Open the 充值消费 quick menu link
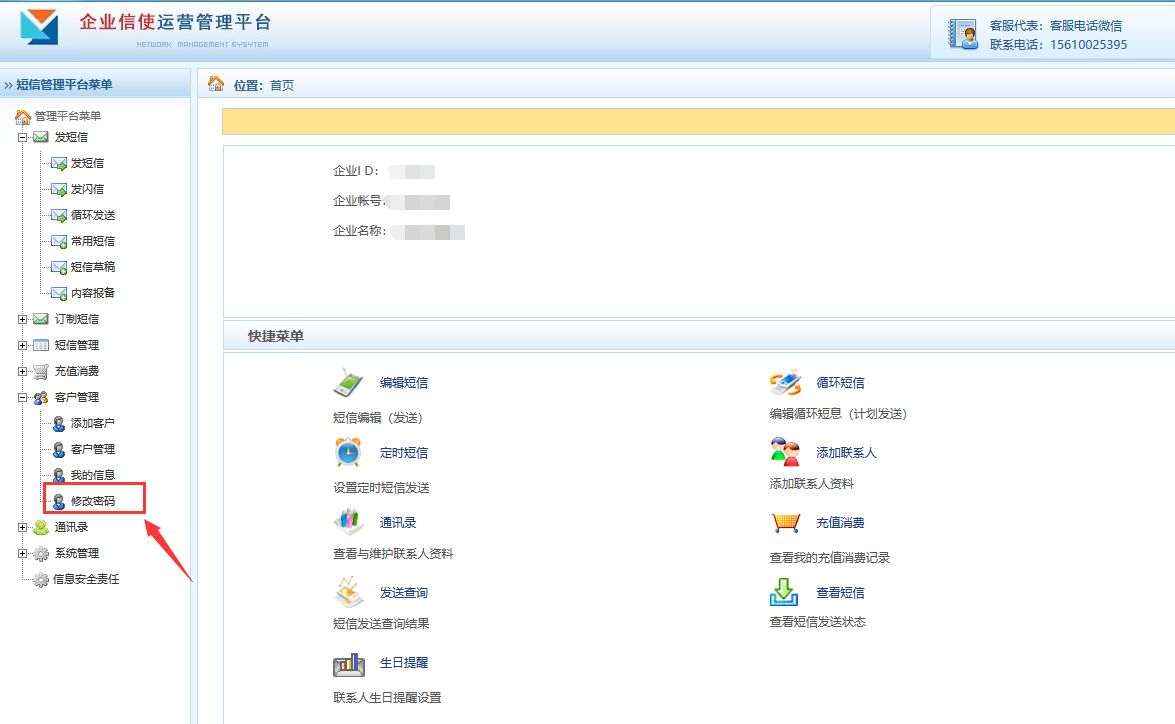Viewport: 1175px width, 724px height. [840, 523]
